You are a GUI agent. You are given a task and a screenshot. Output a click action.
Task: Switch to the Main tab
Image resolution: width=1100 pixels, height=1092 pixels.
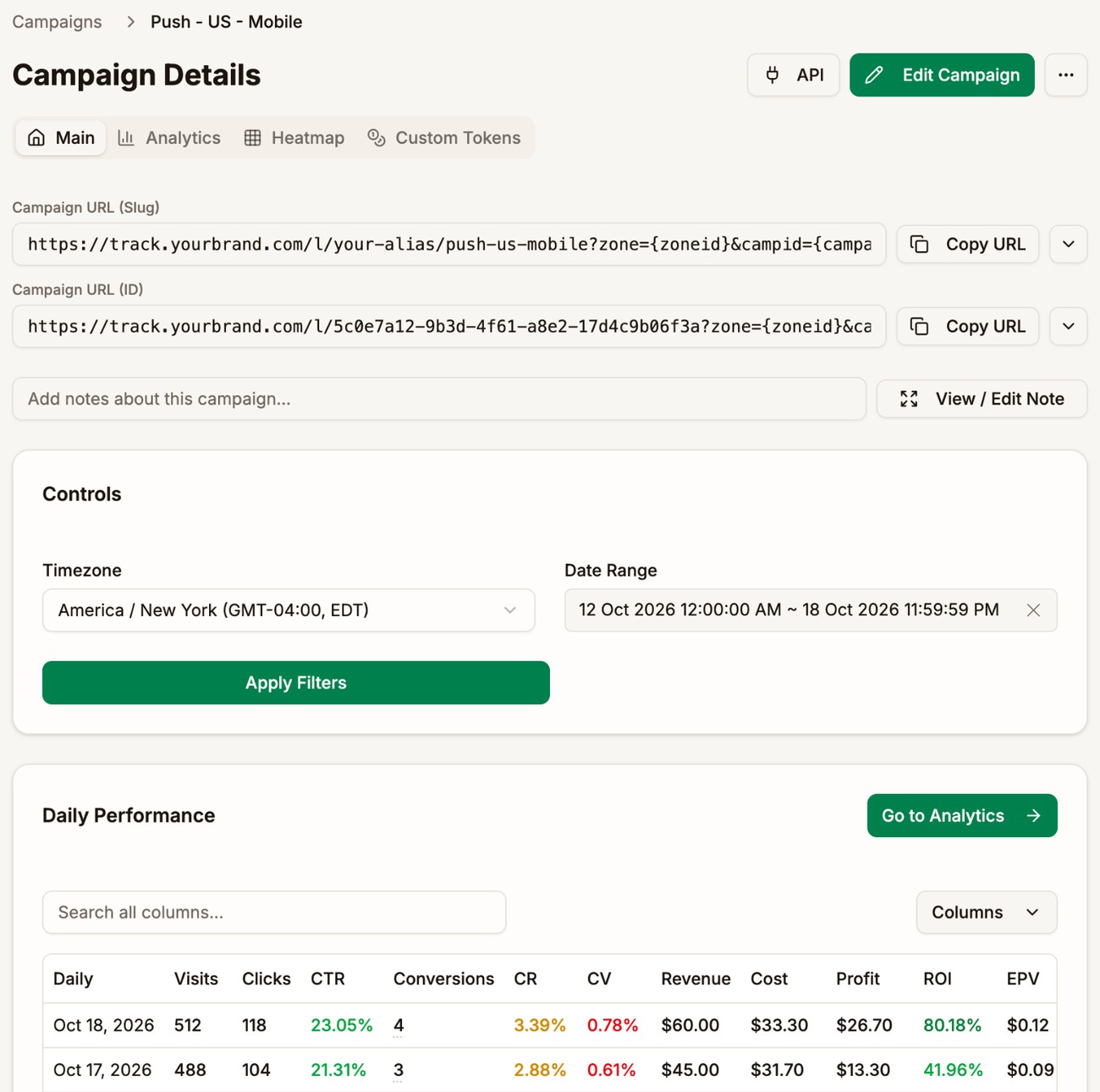(61, 138)
